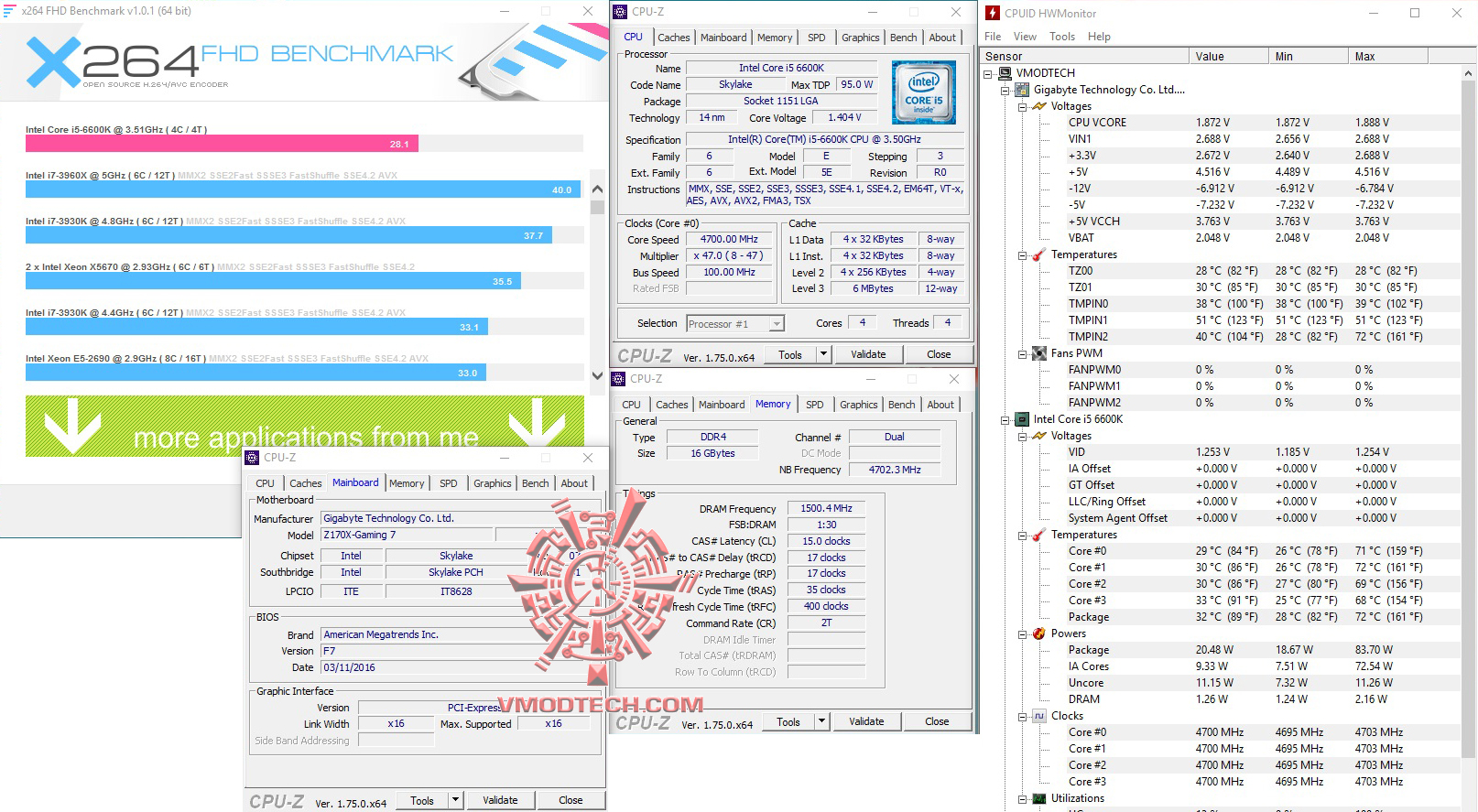Image resolution: width=1478 pixels, height=812 pixels.
Task: Switch to the SPD tab in the CPU-Z Memory window
Action: [815, 405]
